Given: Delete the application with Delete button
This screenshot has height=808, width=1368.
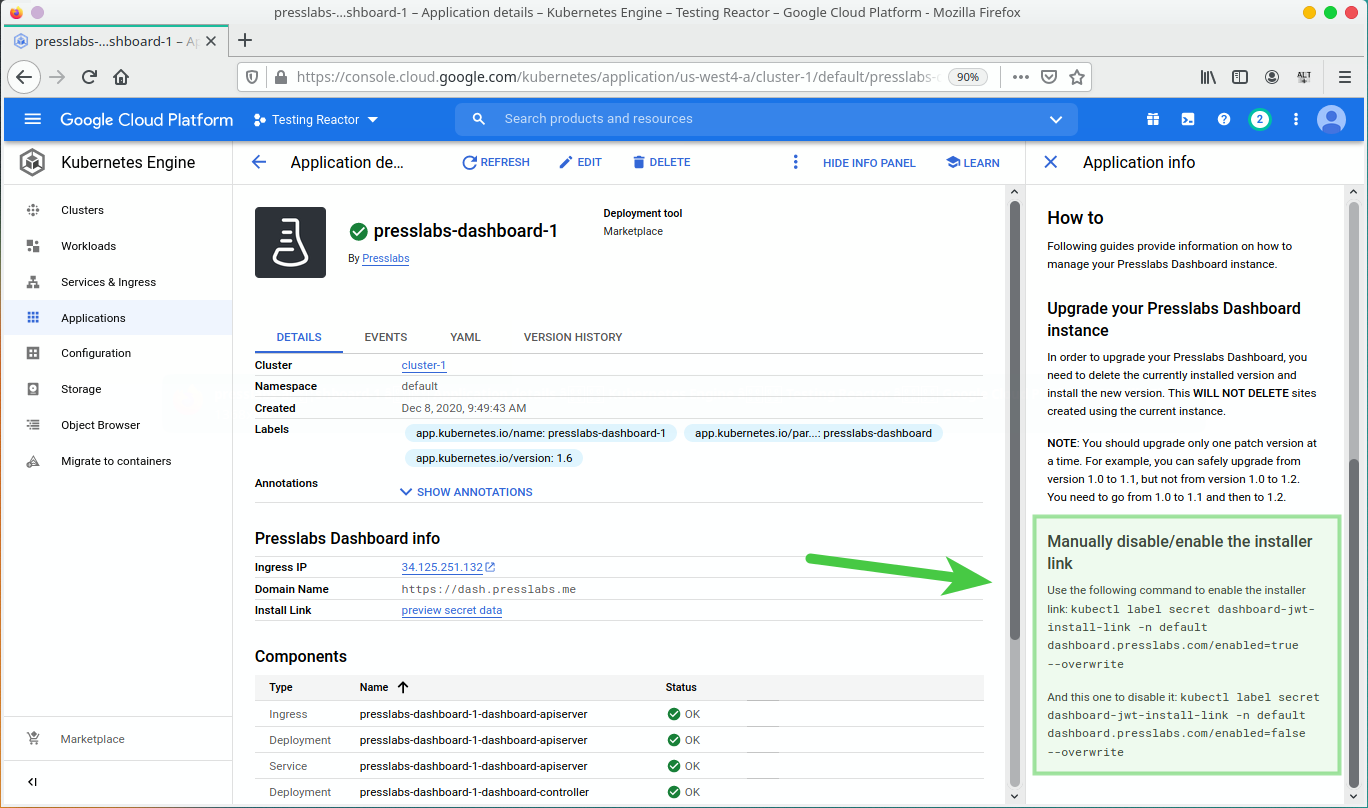Looking at the screenshot, I should tap(661, 162).
